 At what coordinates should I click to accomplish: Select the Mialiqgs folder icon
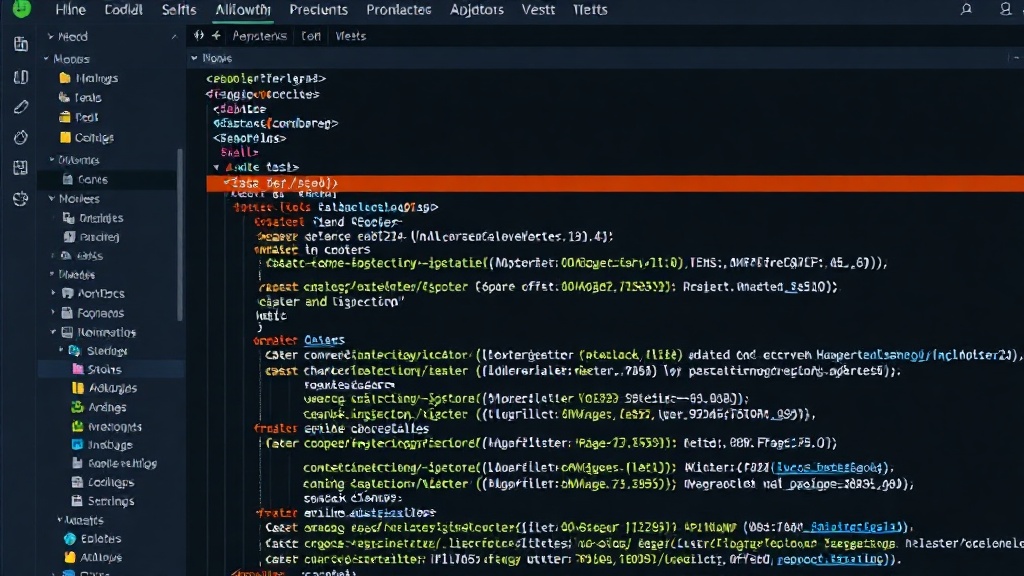click(65, 78)
